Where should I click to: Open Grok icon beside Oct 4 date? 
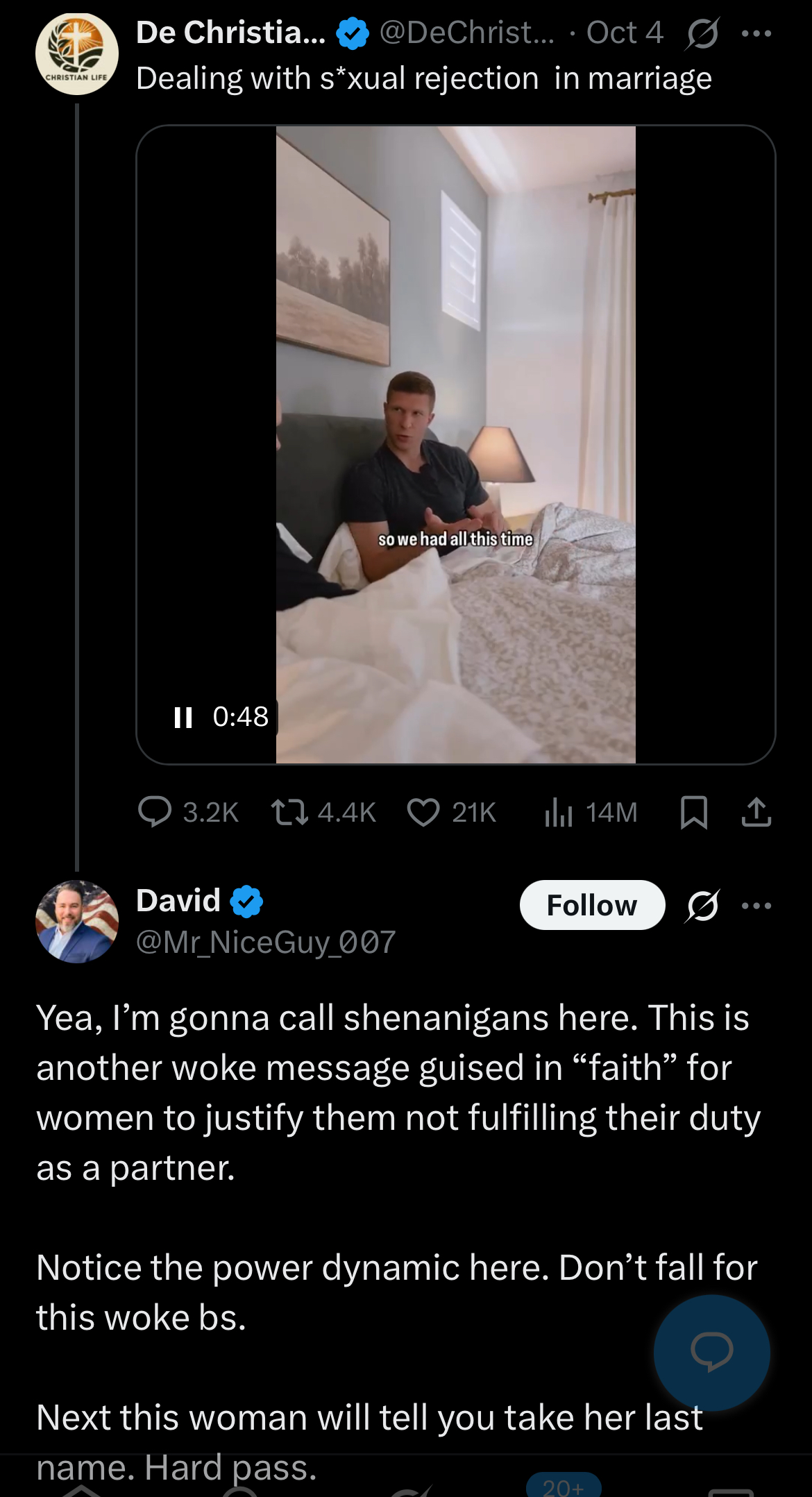pyautogui.click(x=702, y=33)
